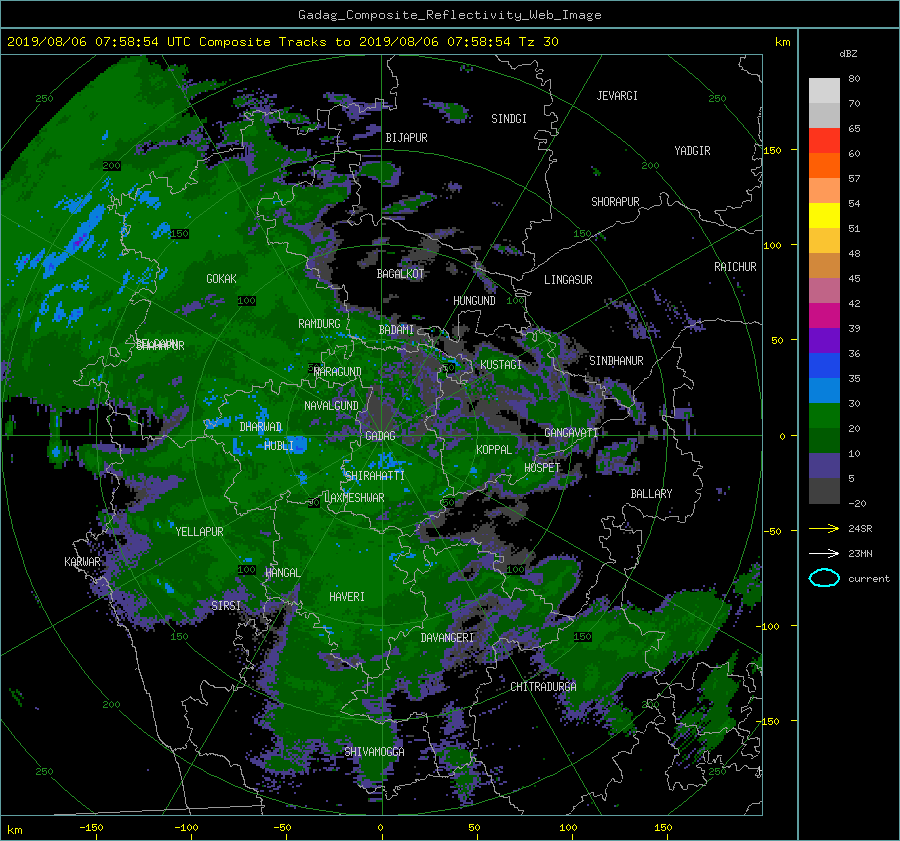Click the purple 5 dBZ legend swatch
This screenshot has width=900, height=841.
pos(824,466)
